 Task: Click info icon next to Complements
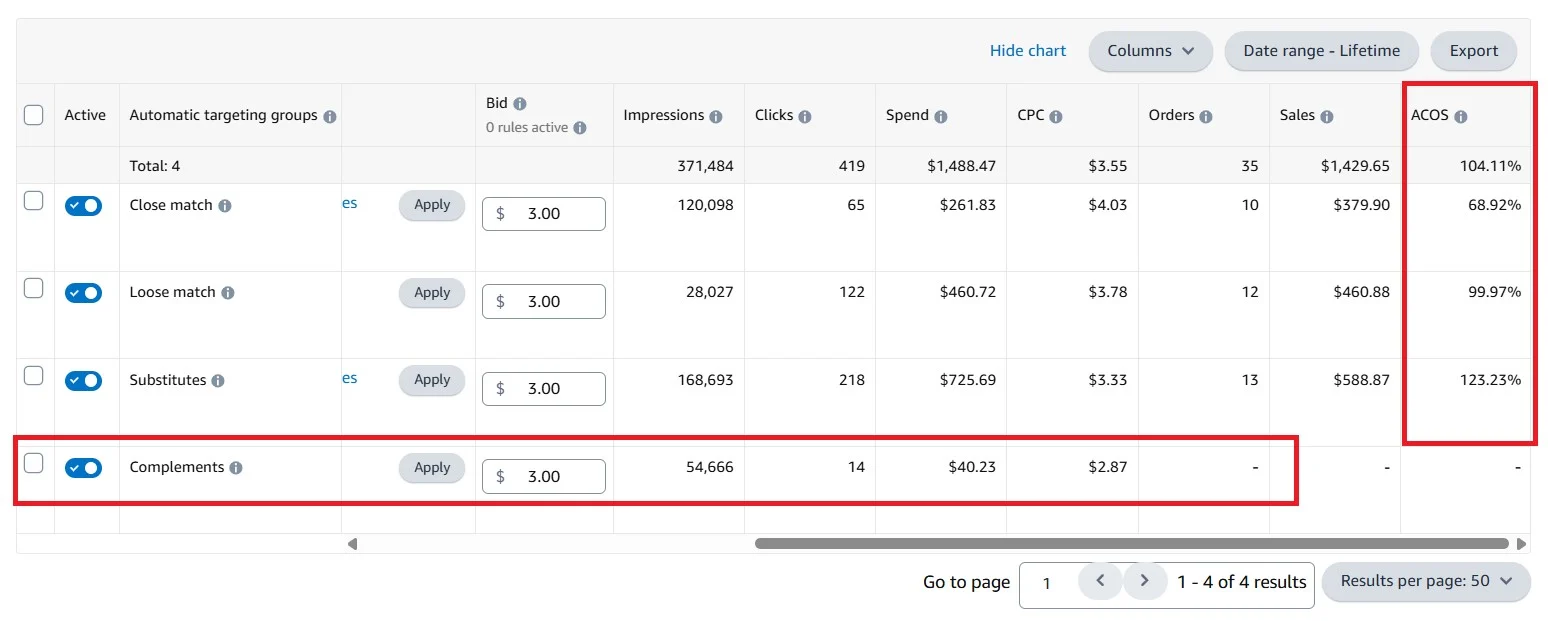click(x=236, y=468)
